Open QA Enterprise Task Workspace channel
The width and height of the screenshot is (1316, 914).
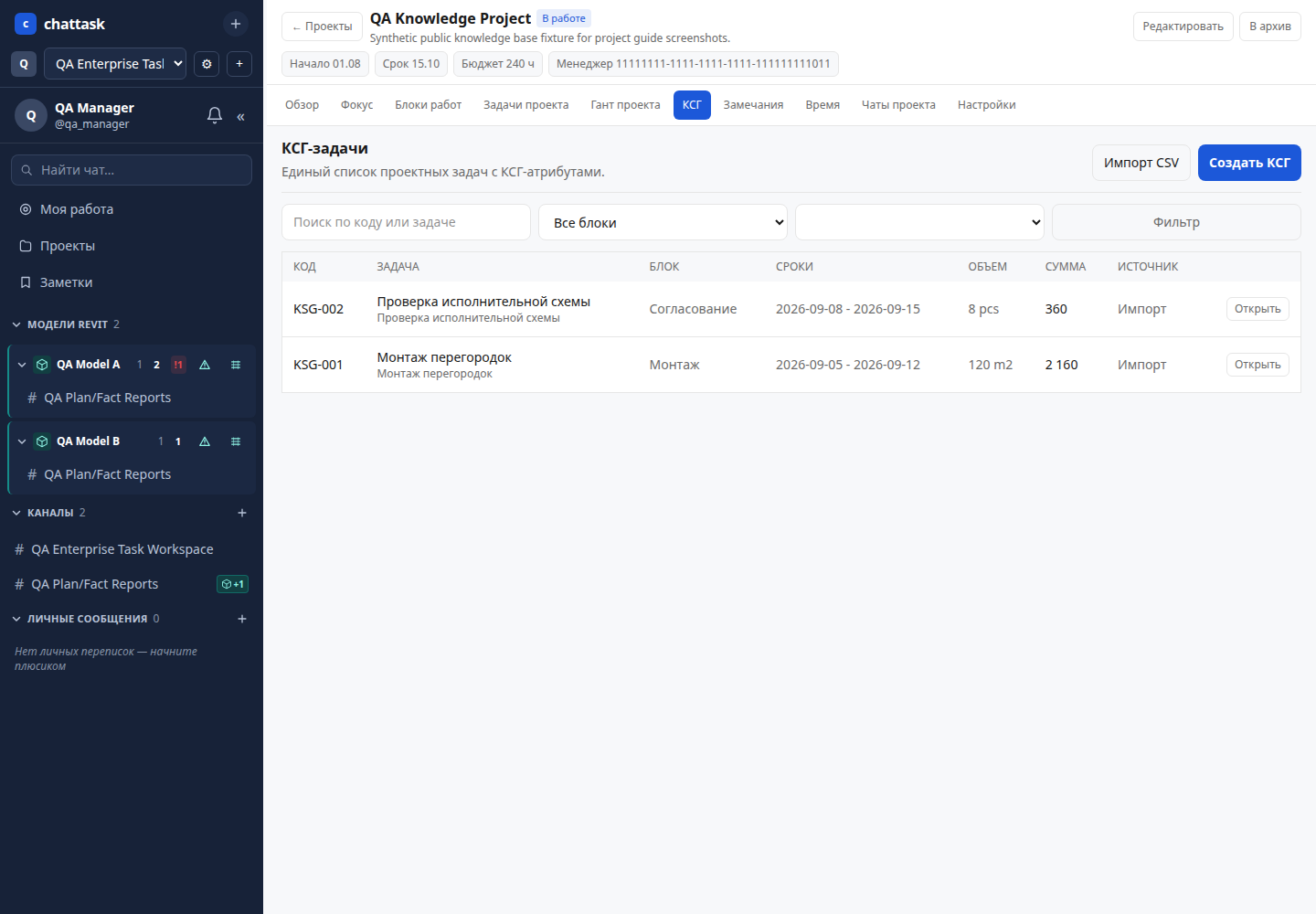132,549
